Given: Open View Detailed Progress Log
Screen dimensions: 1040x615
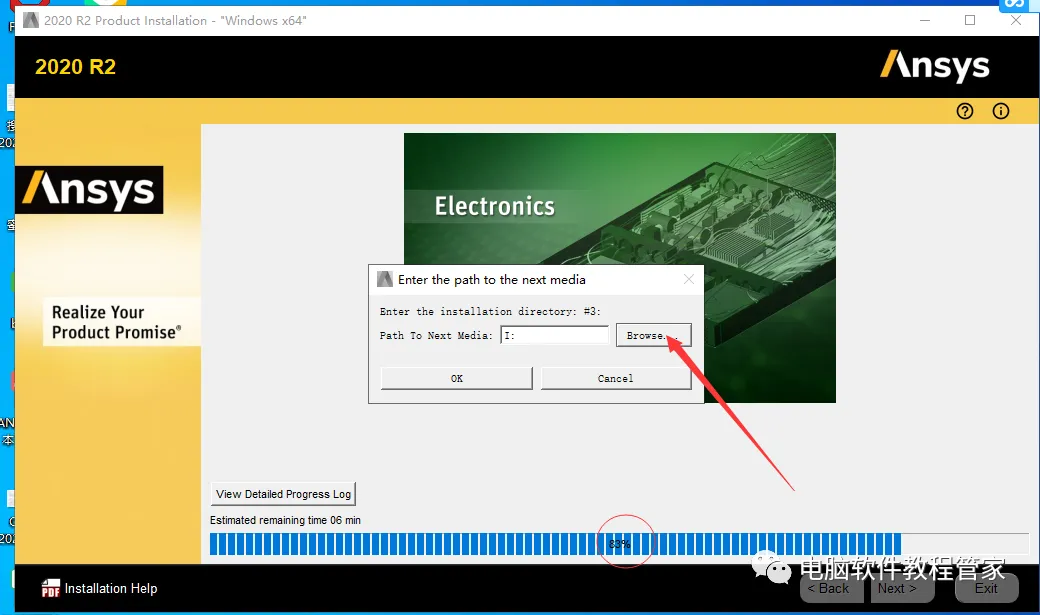Looking at the screenshot, I should pos(283,494).
